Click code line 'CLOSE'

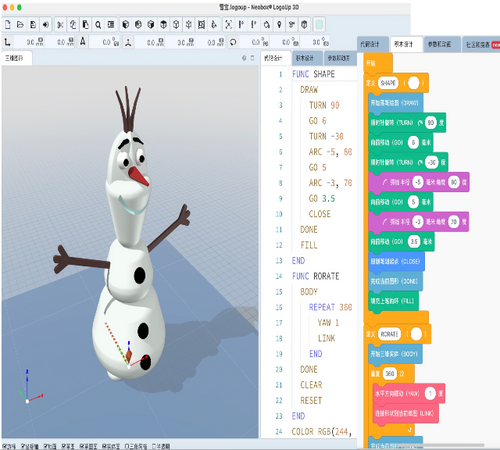pos(320,214)
